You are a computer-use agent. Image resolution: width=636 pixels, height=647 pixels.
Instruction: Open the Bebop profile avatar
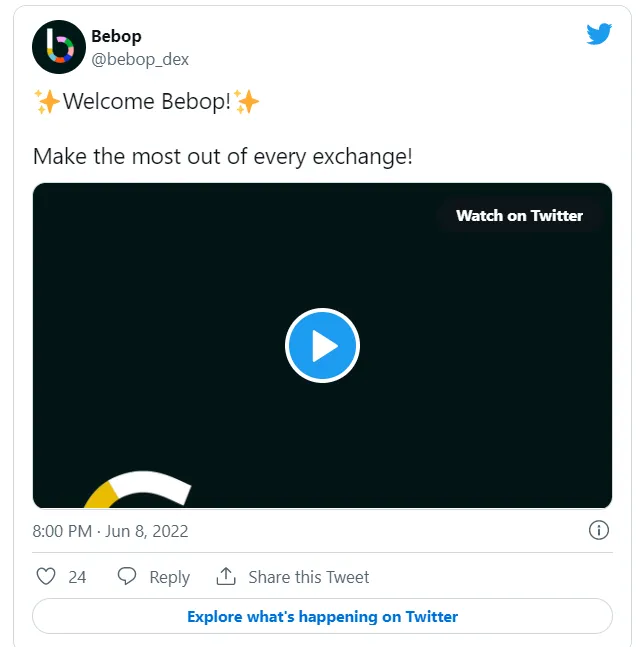pos(59,47)
